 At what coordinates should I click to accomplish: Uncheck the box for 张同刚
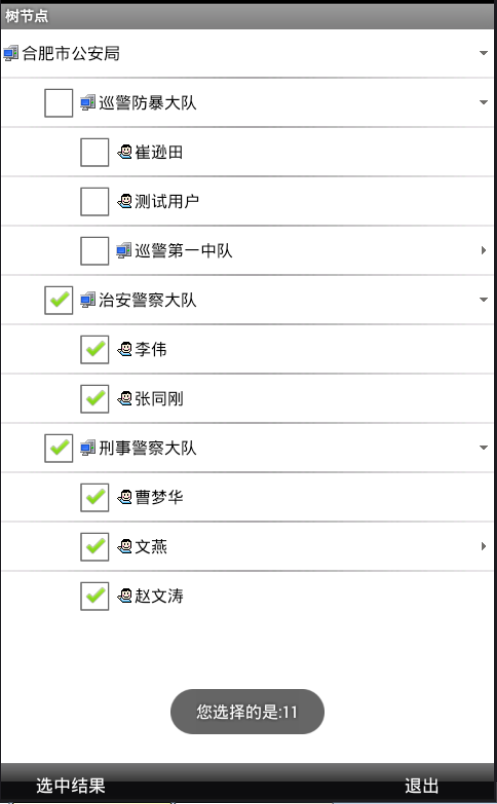click(94, 399)
